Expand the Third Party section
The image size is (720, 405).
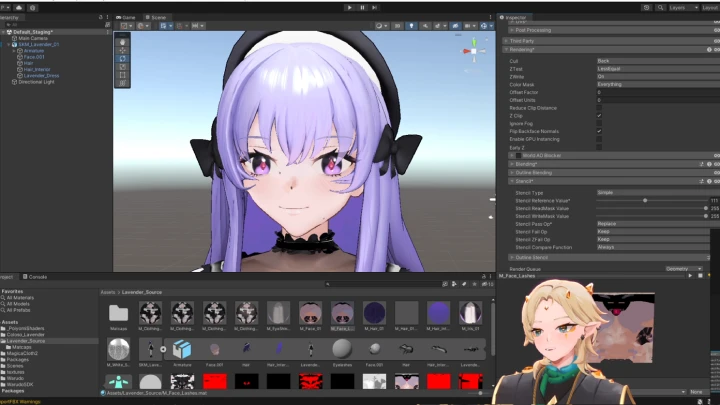(x=506, y=41)
